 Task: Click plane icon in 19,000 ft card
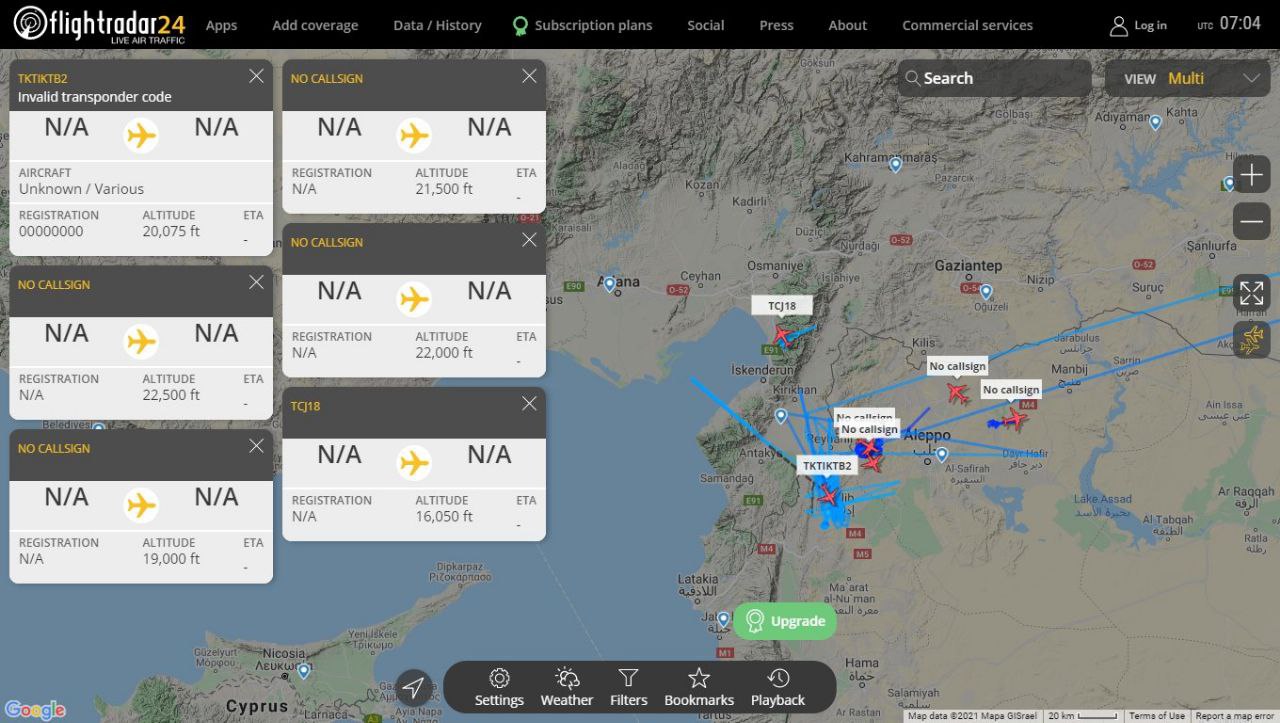tap(141, 504)
